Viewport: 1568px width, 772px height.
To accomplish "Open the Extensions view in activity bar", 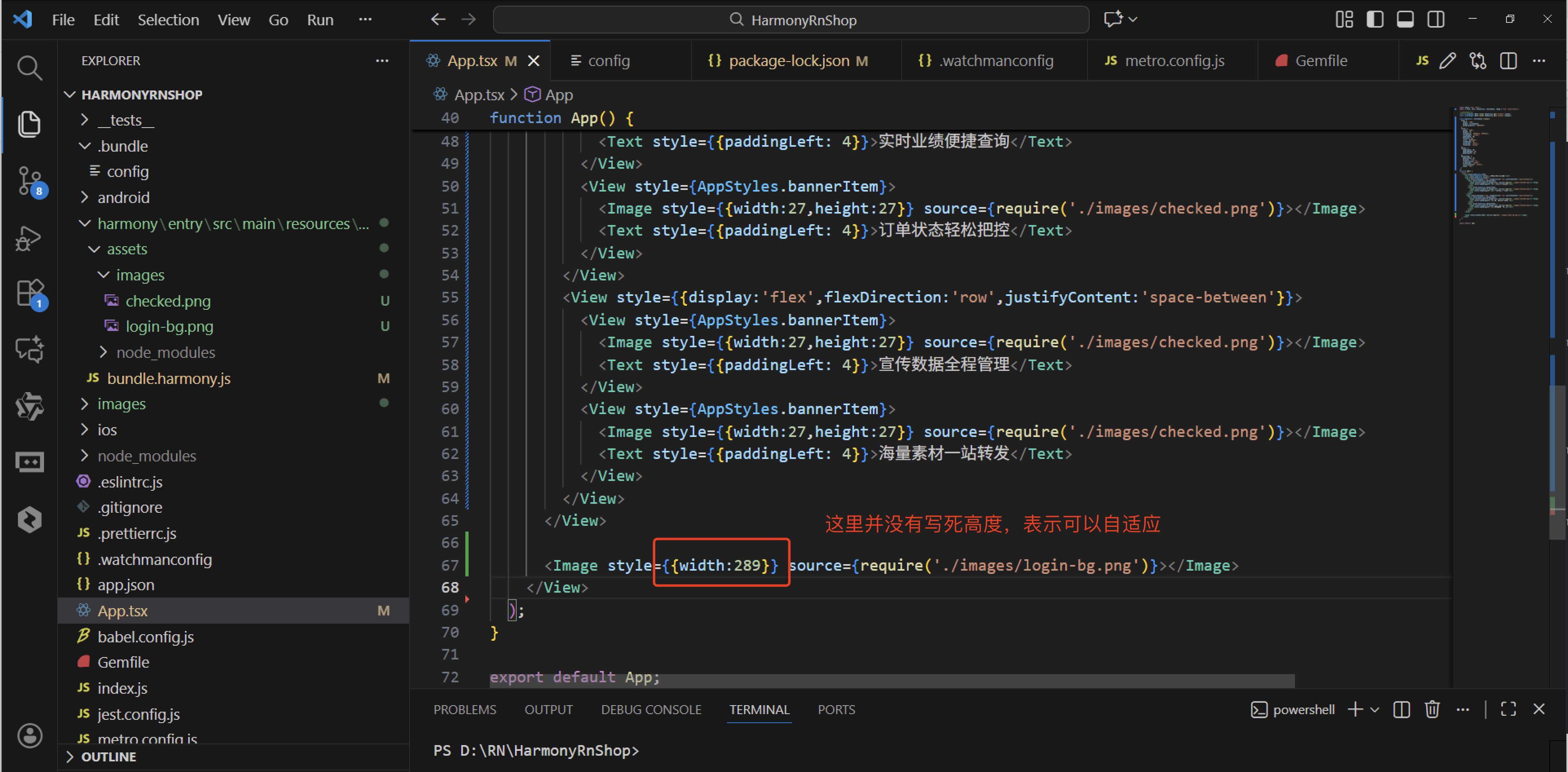I will coord(29,293).
